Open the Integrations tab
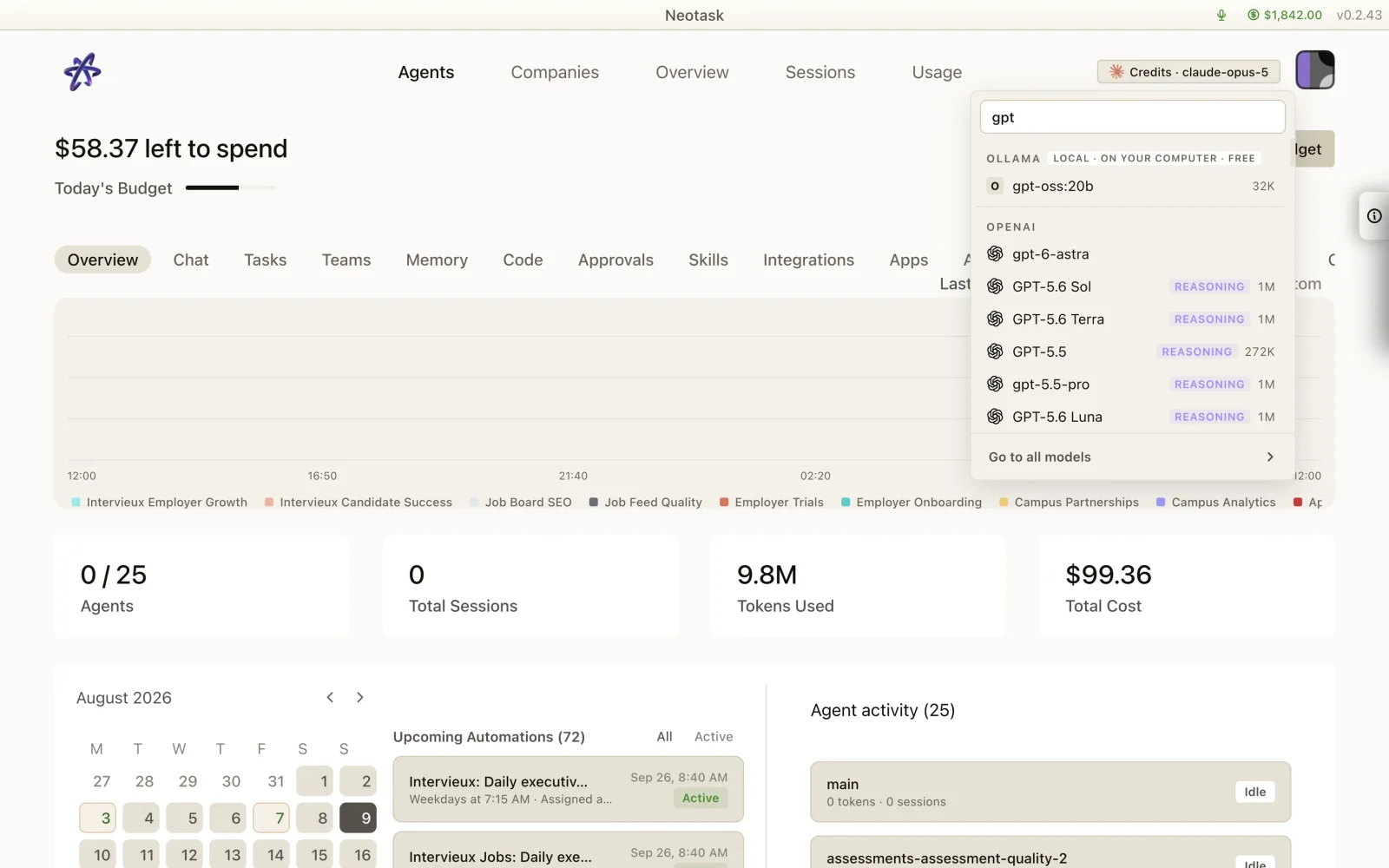Screen dimensions: 1389x868 (808, 260)
